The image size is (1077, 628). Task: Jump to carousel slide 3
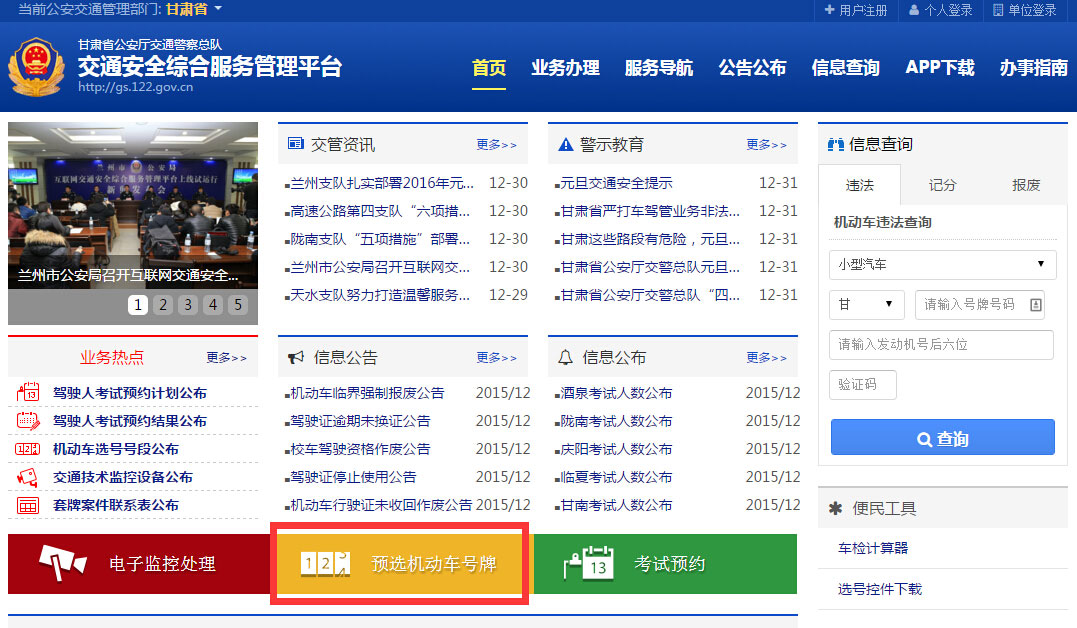tap(187, 304)
